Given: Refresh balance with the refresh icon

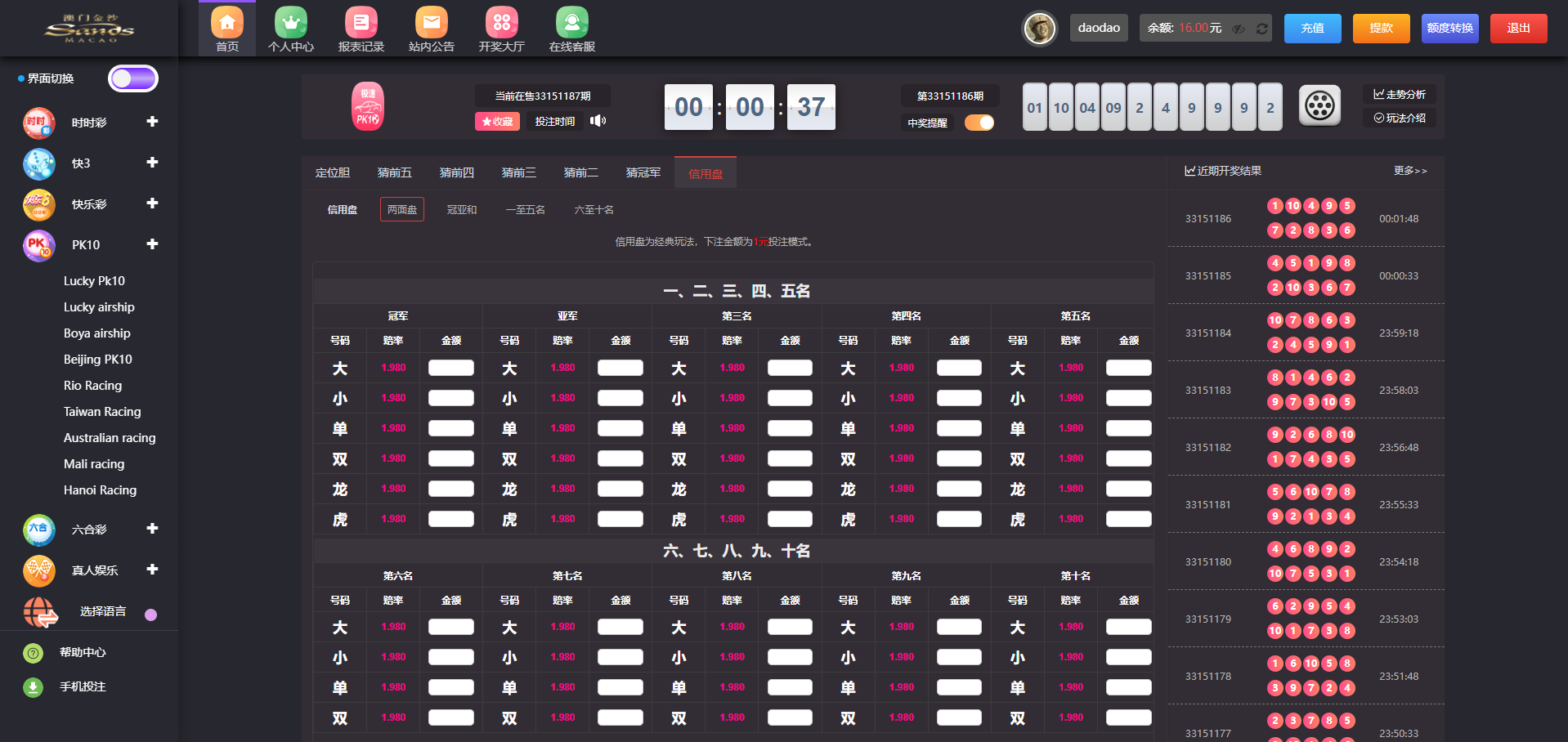Looking at the screenshot, I should [1262, 29].
